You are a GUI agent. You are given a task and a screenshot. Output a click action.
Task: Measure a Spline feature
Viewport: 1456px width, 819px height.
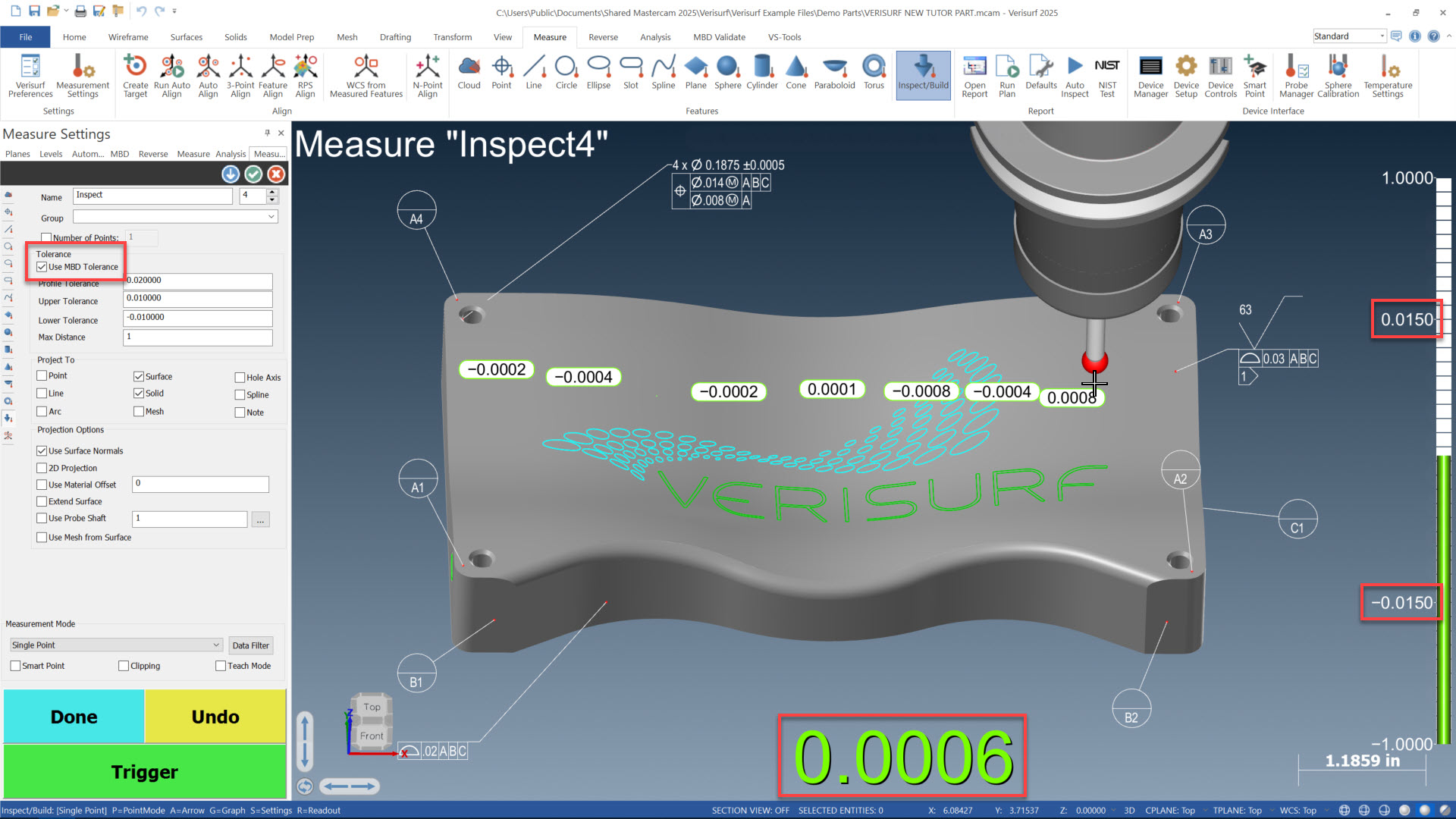coord(664,73)
